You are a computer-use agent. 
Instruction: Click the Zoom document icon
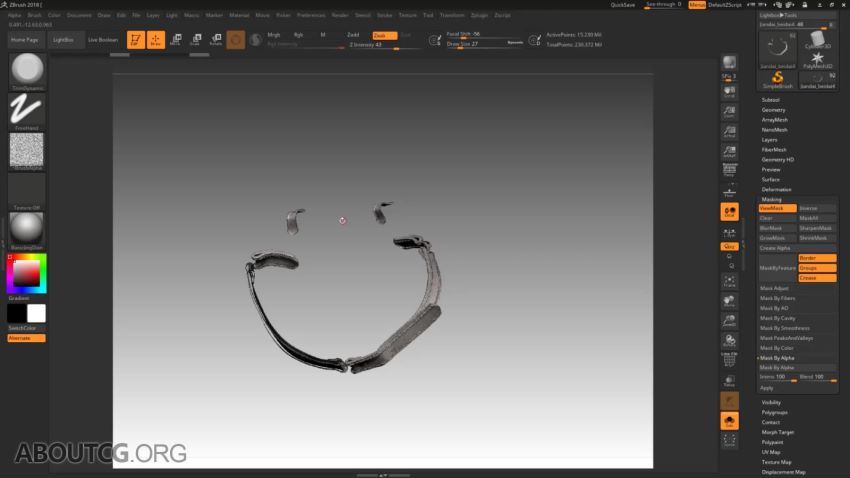coord(730,112)
